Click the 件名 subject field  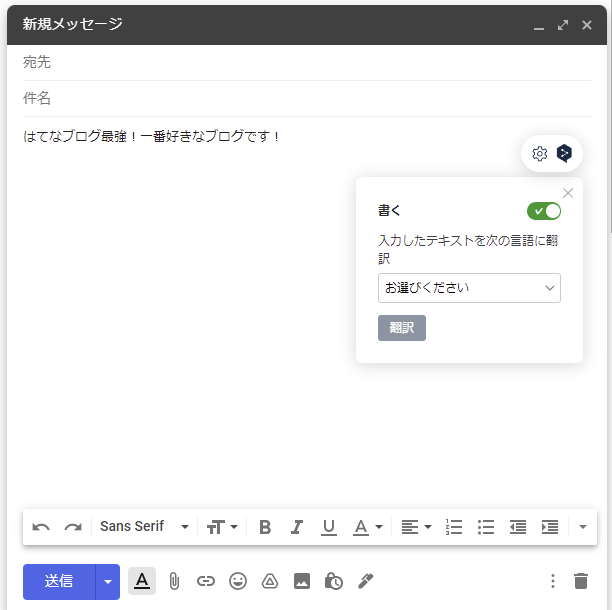tap(307, 98)
